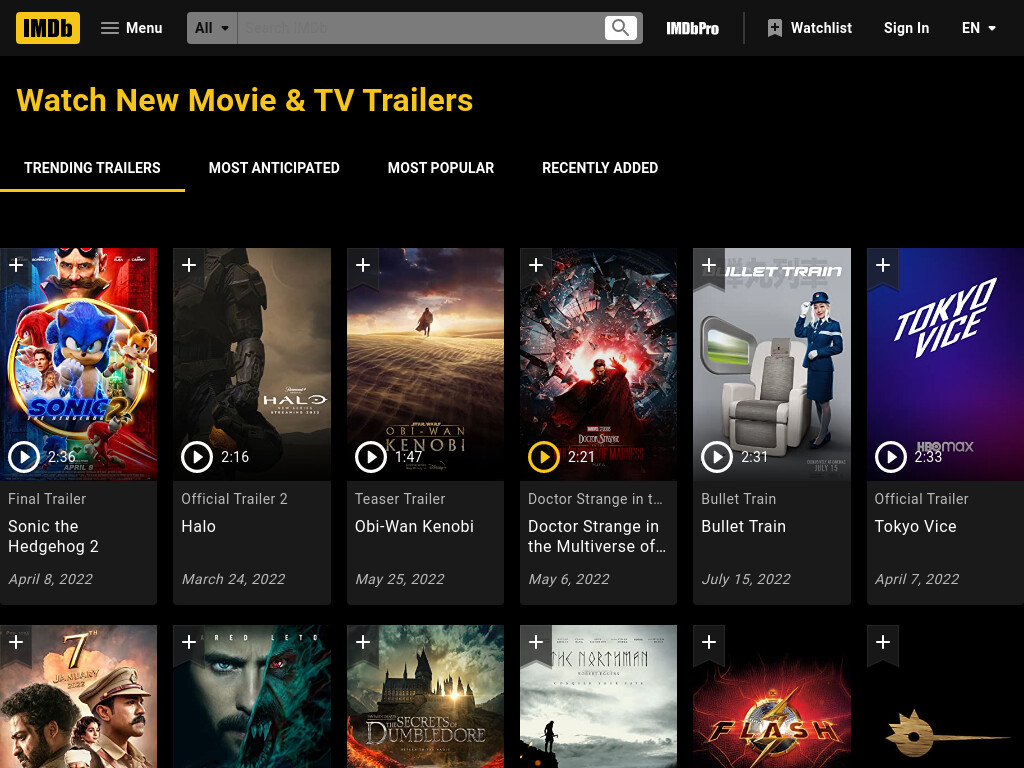Play the Obi-Wan Kenobi teaser trailer

(x=371, y=457)
